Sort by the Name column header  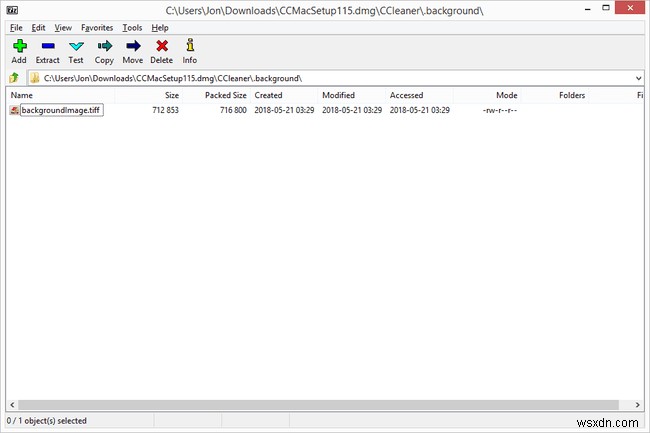(61, 95)
